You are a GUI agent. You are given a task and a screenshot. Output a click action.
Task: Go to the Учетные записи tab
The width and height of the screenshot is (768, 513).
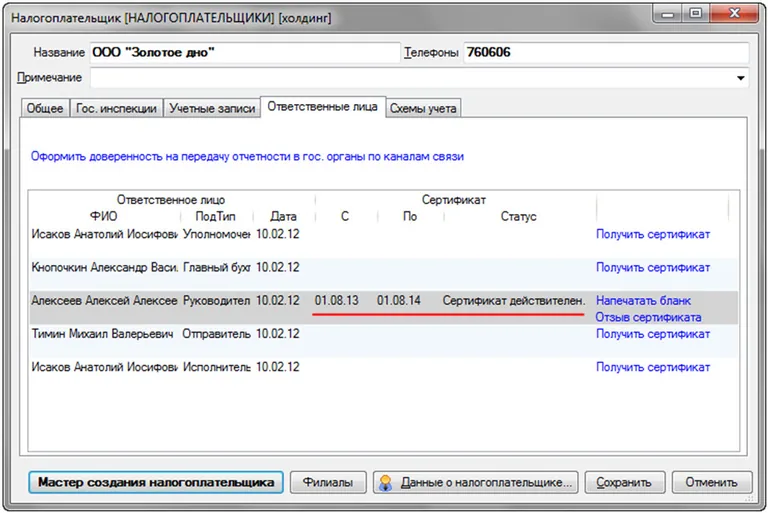click(x=210, y=108)
